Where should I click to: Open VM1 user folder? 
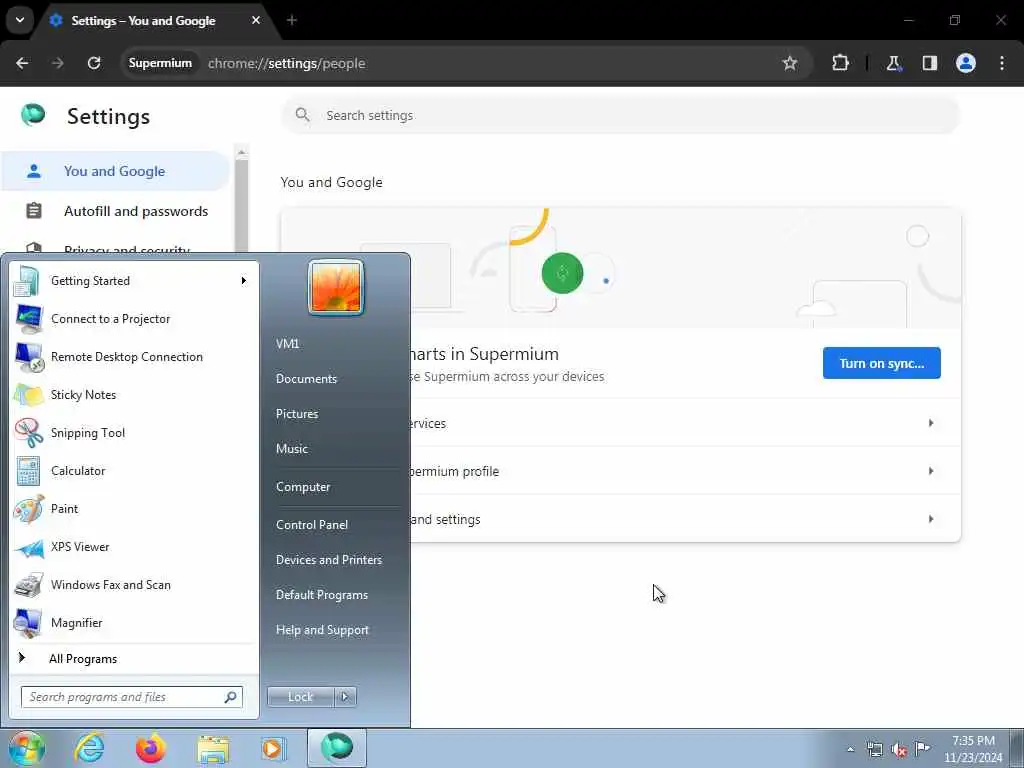point(287,344)
